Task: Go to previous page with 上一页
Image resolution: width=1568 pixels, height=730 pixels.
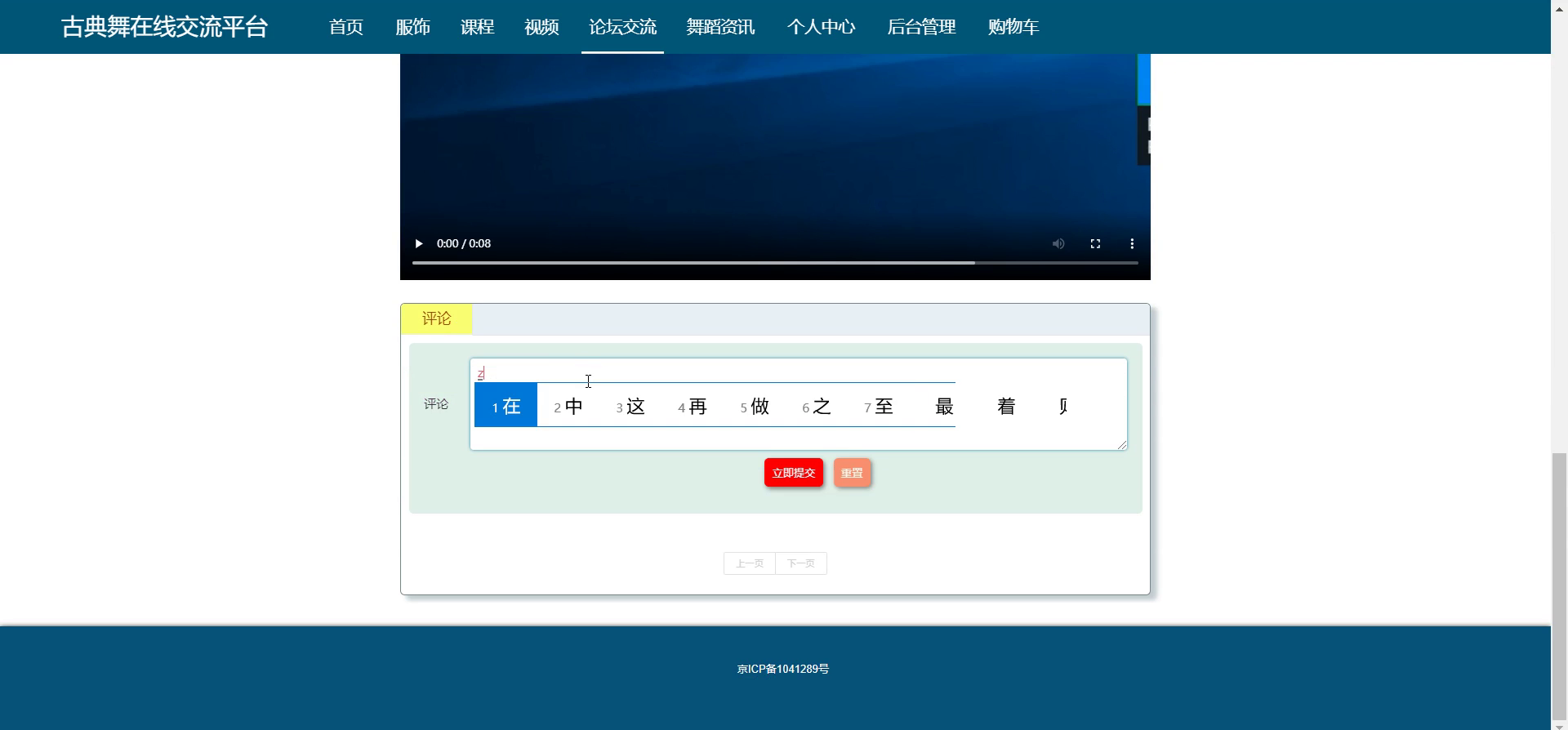Action: point(750,563)
